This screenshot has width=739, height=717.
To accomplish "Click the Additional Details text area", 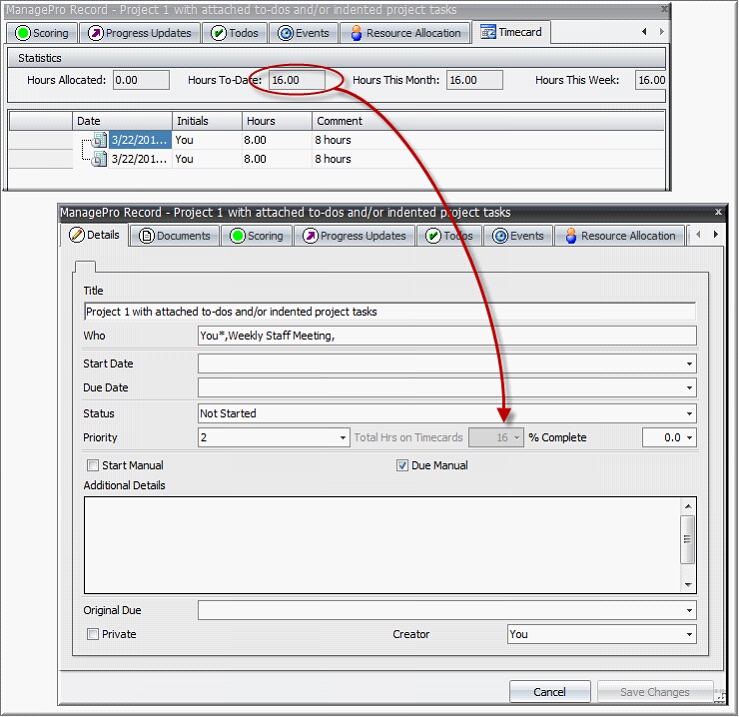I will point(382,545).
